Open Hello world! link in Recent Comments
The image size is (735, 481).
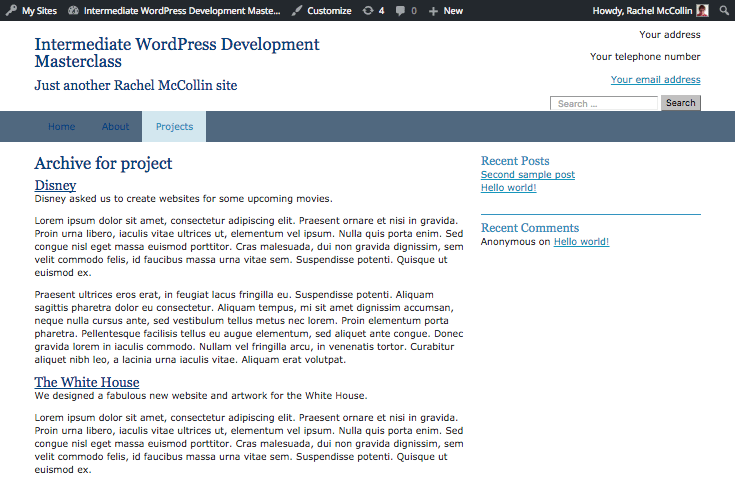[581, 241]
